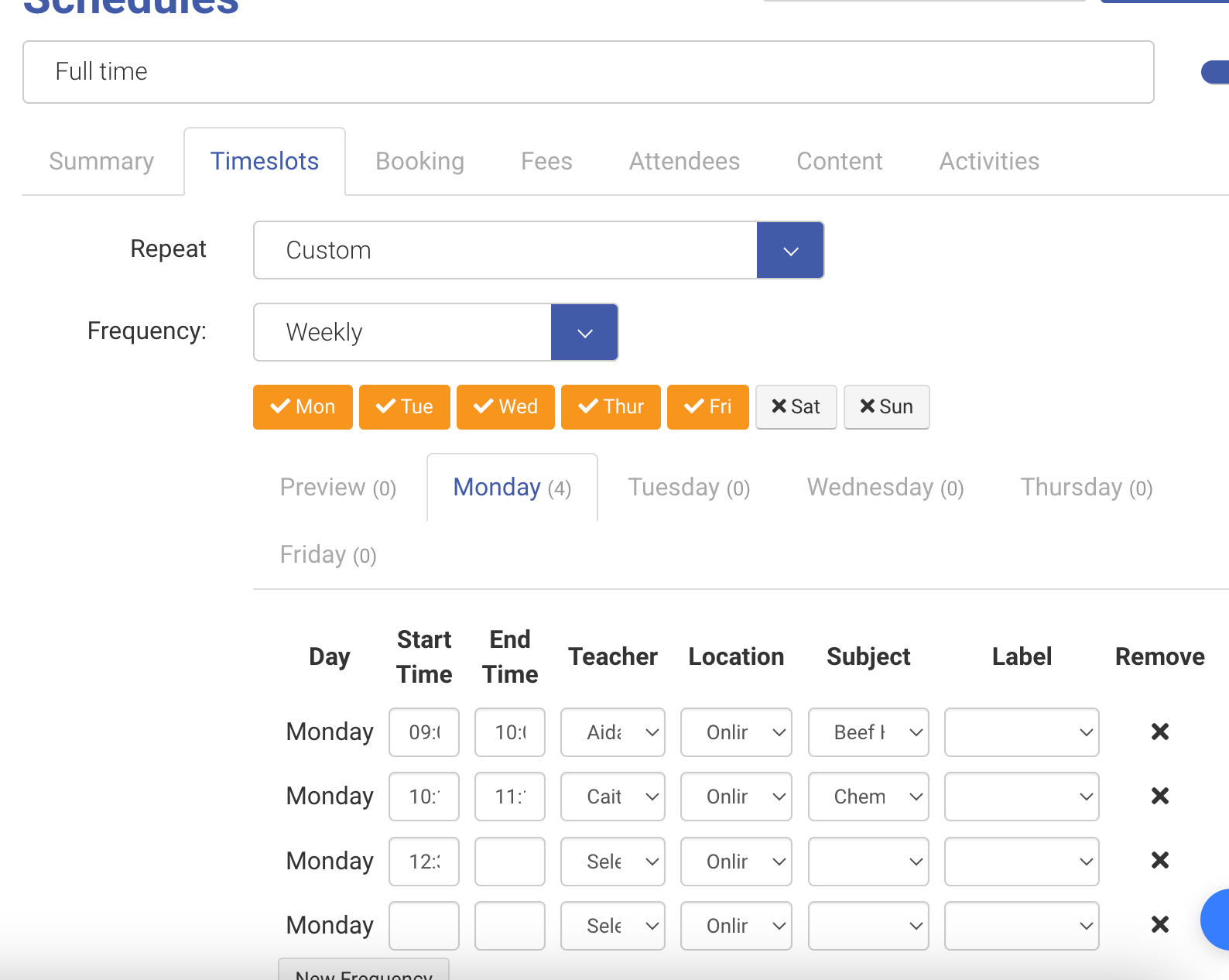Enable Saturday in the weekday selector

(796, 406)
